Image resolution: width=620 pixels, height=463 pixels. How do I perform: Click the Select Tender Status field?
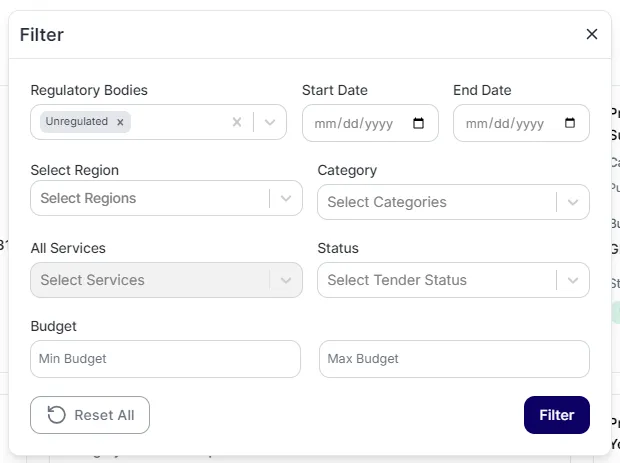tap(435, 280)
